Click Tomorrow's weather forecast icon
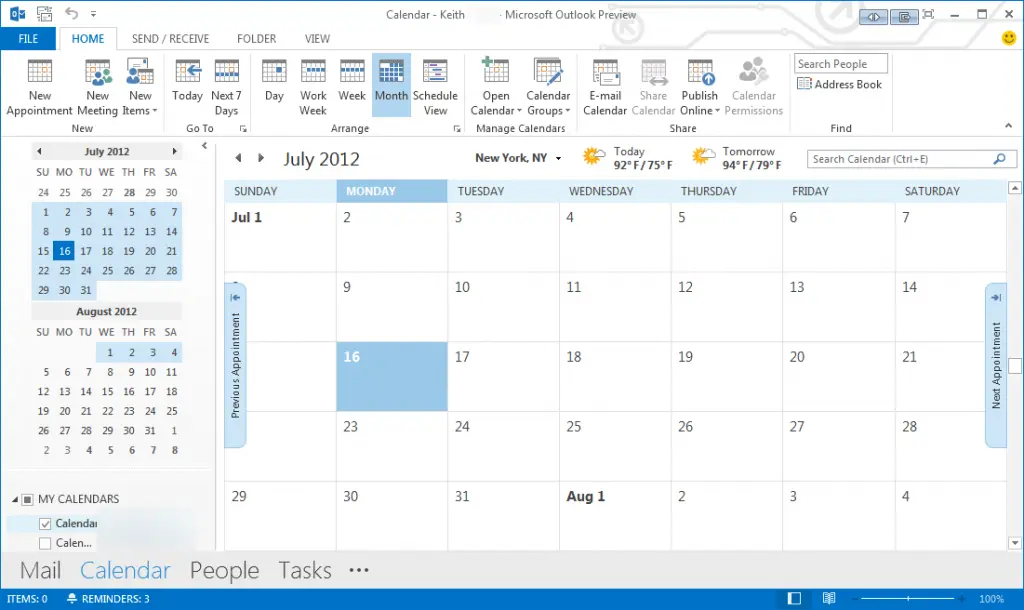Screen dimensions: 1024x610 point(703,157)
